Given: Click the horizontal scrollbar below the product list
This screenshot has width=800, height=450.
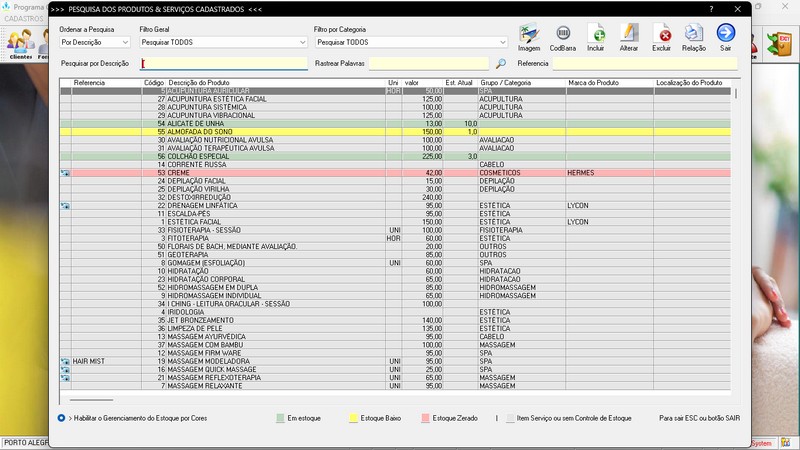Looking at the screenshot, I should (92, 400).
